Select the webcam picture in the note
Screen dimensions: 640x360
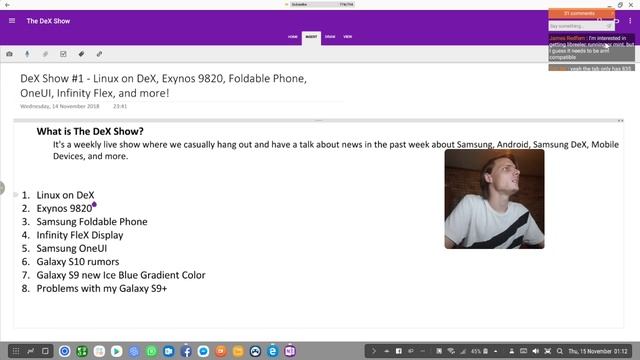tap(494, 199)
